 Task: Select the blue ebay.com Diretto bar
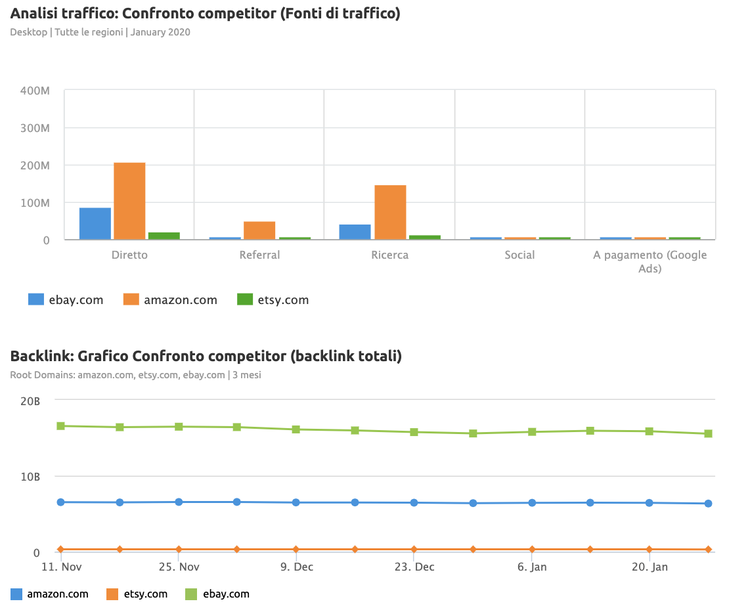[x=95, y=223]
